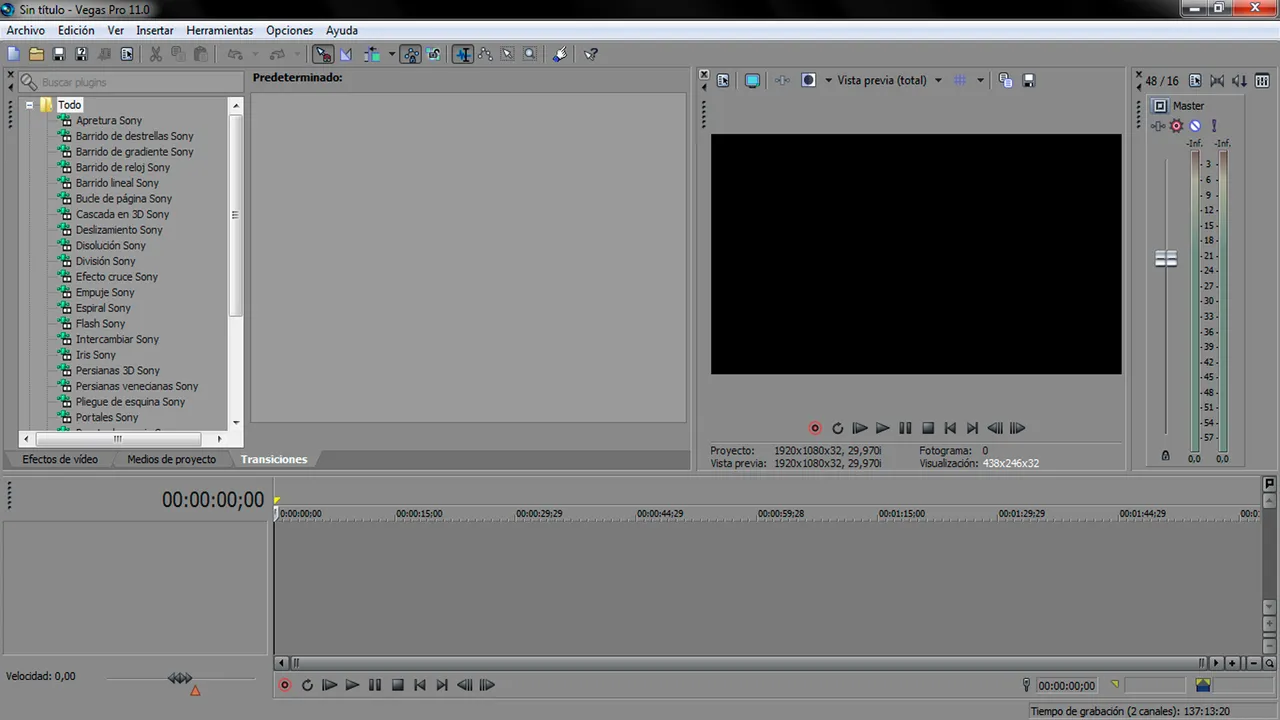This screenshot has height=720, width=1280.
Task: Collapse the Todo folder in plugin tree
Action: tap(30, 105)
